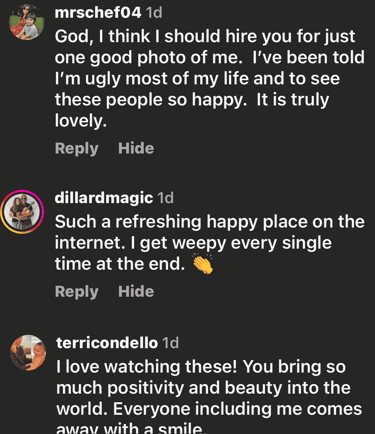Tap the dillardmagic username
This screenshot has width=375, height=434.
[104, 198]
